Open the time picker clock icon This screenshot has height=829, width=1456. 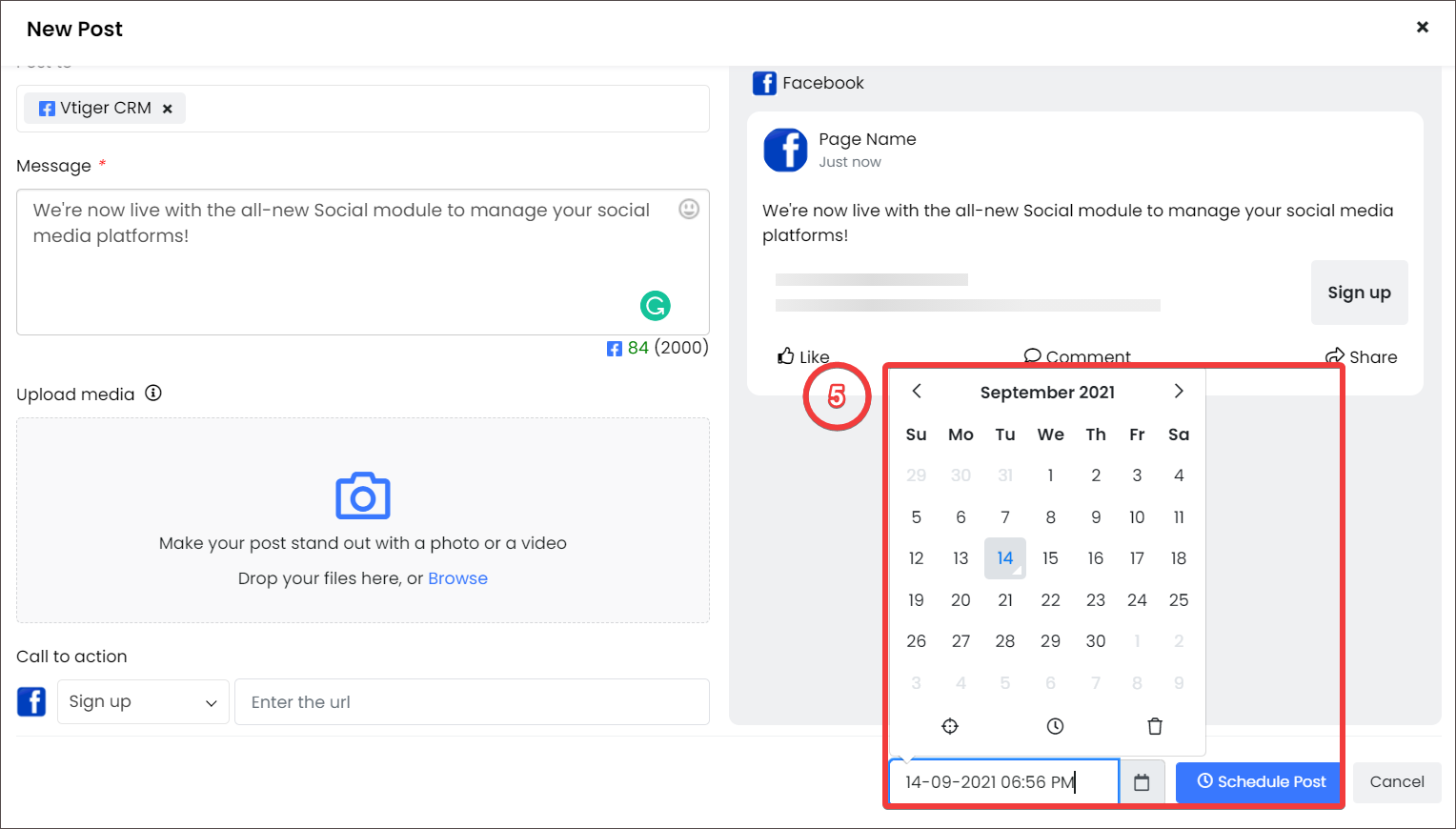1054,725
